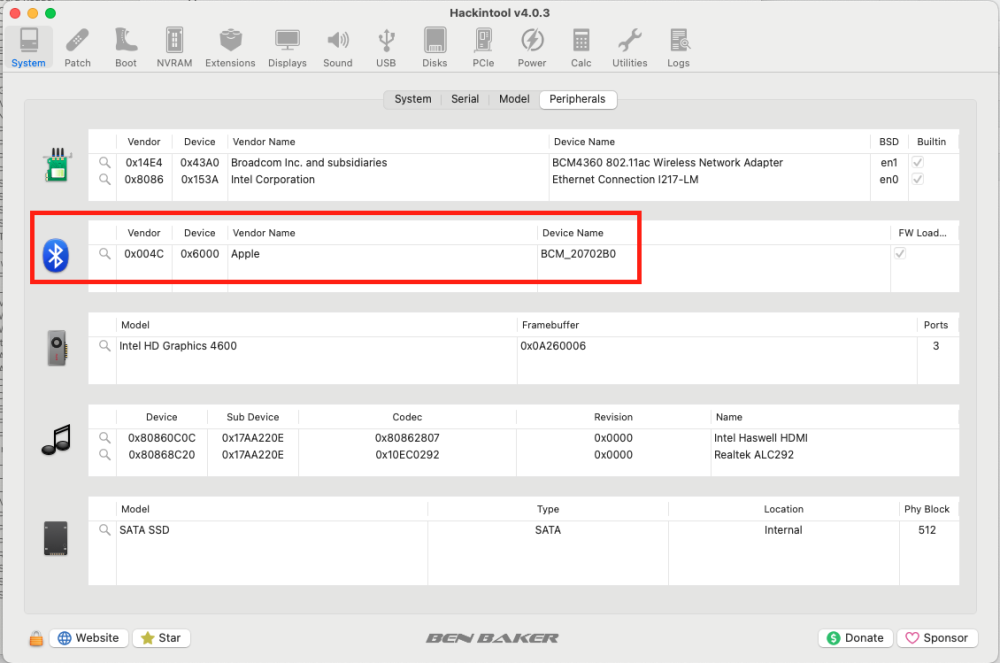Click the Sponsor button
Screen dimensions: 1000x663
937,638
